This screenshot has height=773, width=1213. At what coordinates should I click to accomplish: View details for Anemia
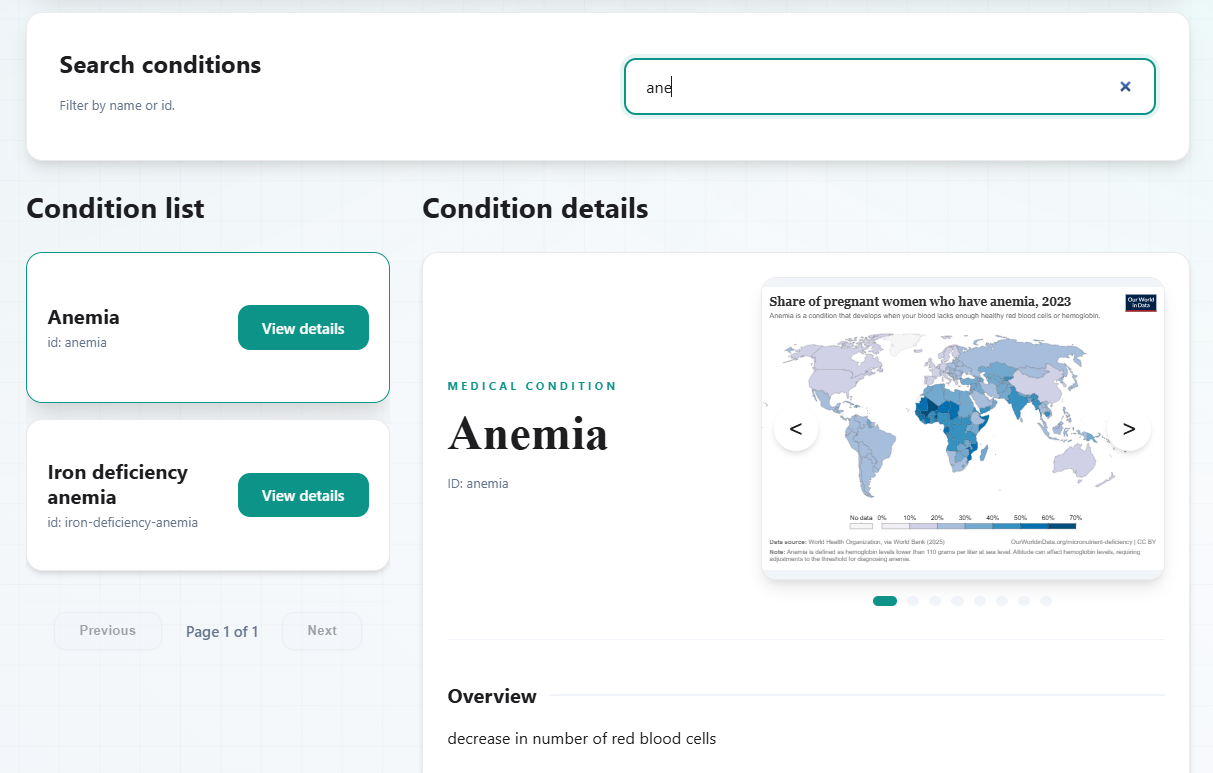tap(303, 327)
